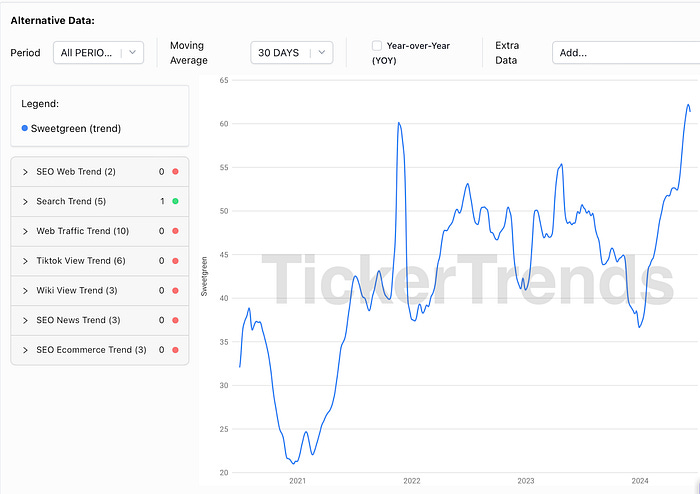This screenshot has height=494, width=700.
Task: Click the chevron beside Search Trend
Action: [x=25, y=202]
